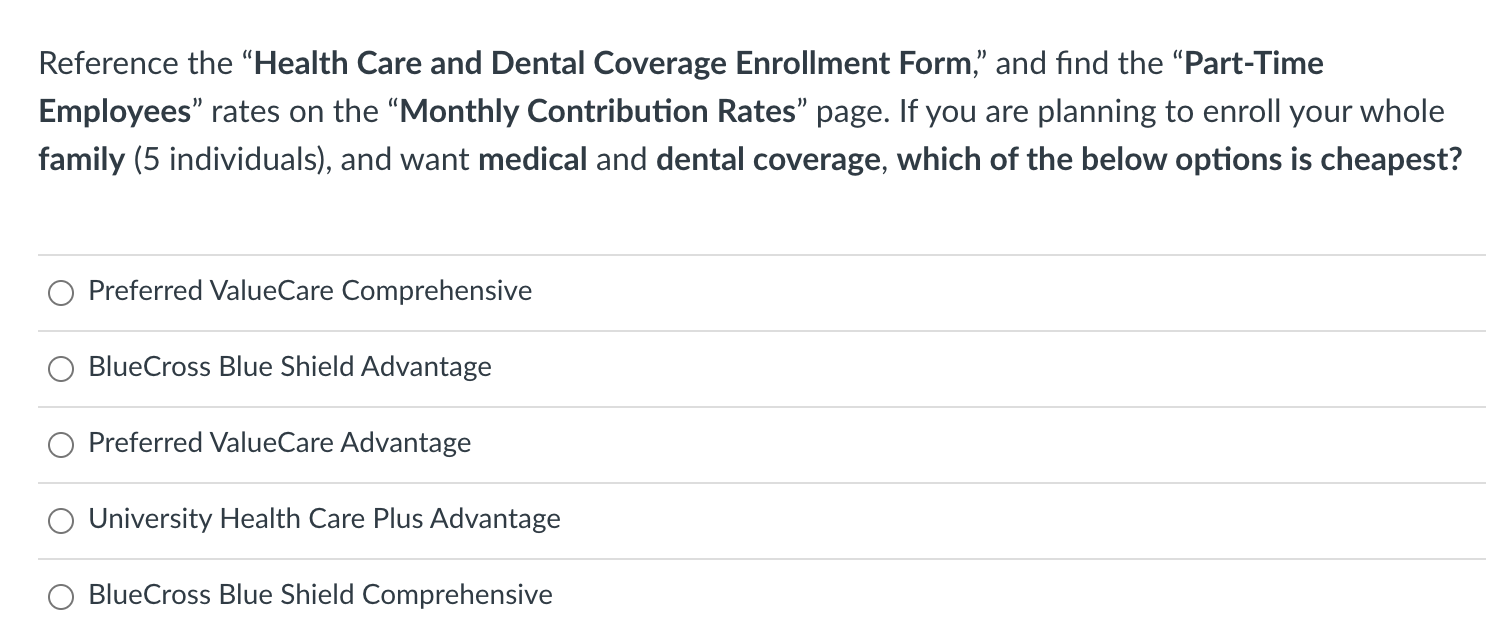The width and height of the screenshot is (1502, 644).
Task: Pick the University Health Care Plus Advantage radio button
Action: point(61,520)
